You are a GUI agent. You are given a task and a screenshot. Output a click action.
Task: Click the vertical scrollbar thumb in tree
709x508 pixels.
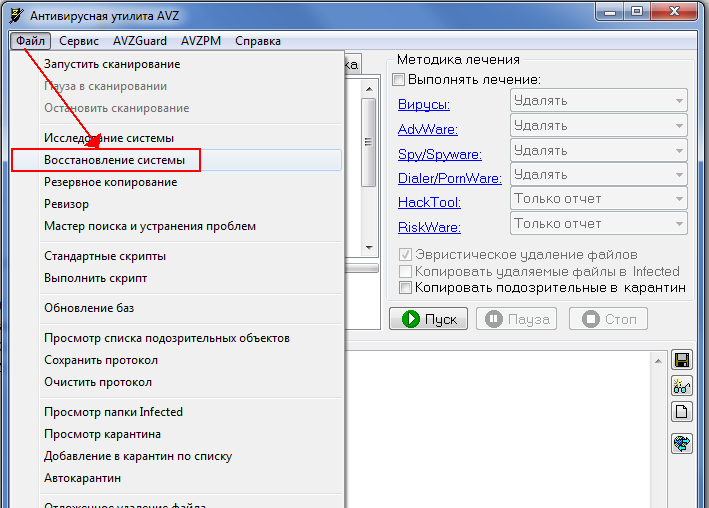coord(369,142)
